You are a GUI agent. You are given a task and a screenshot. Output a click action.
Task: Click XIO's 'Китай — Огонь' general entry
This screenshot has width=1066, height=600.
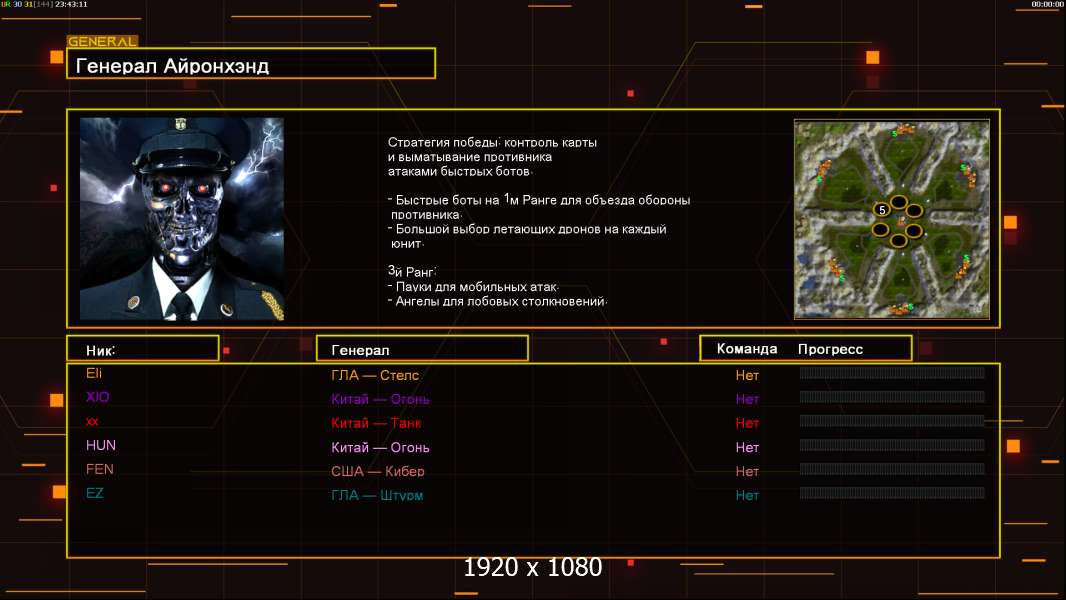[380, 399]
